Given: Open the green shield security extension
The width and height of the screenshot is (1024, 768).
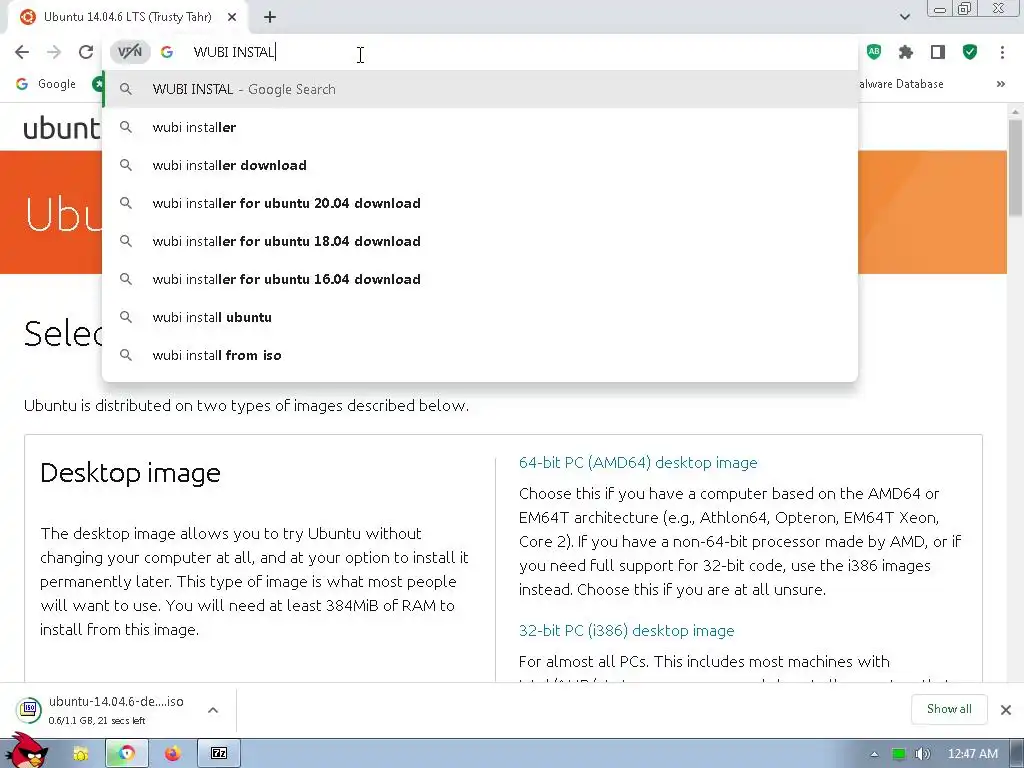Looking at the screenshot, I should 970,52.
